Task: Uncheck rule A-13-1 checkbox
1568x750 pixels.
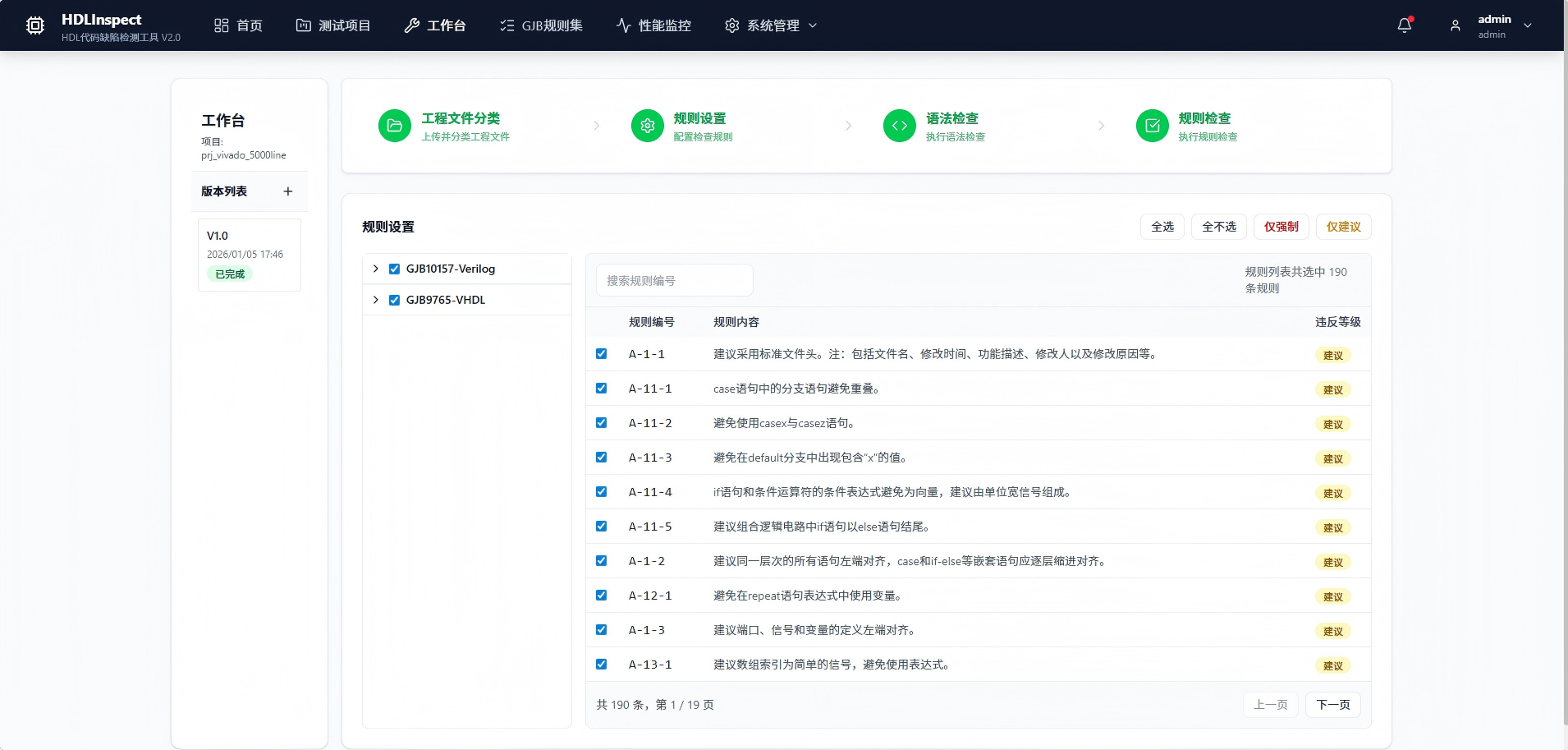Action: tap(601, 665)
